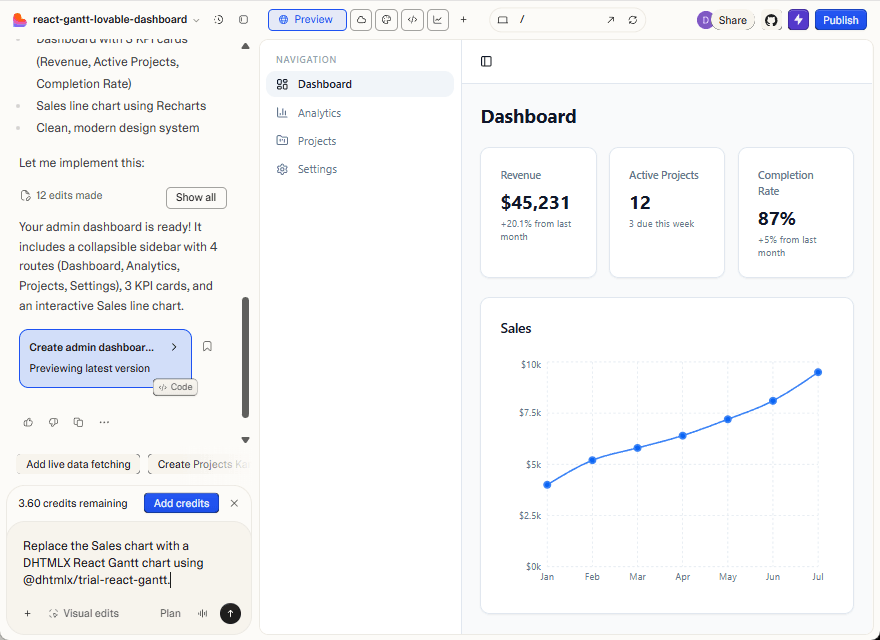Screen dimensions: 880x640
Task: Show all of the 12 edits made
Action: [x=196, y=197]
